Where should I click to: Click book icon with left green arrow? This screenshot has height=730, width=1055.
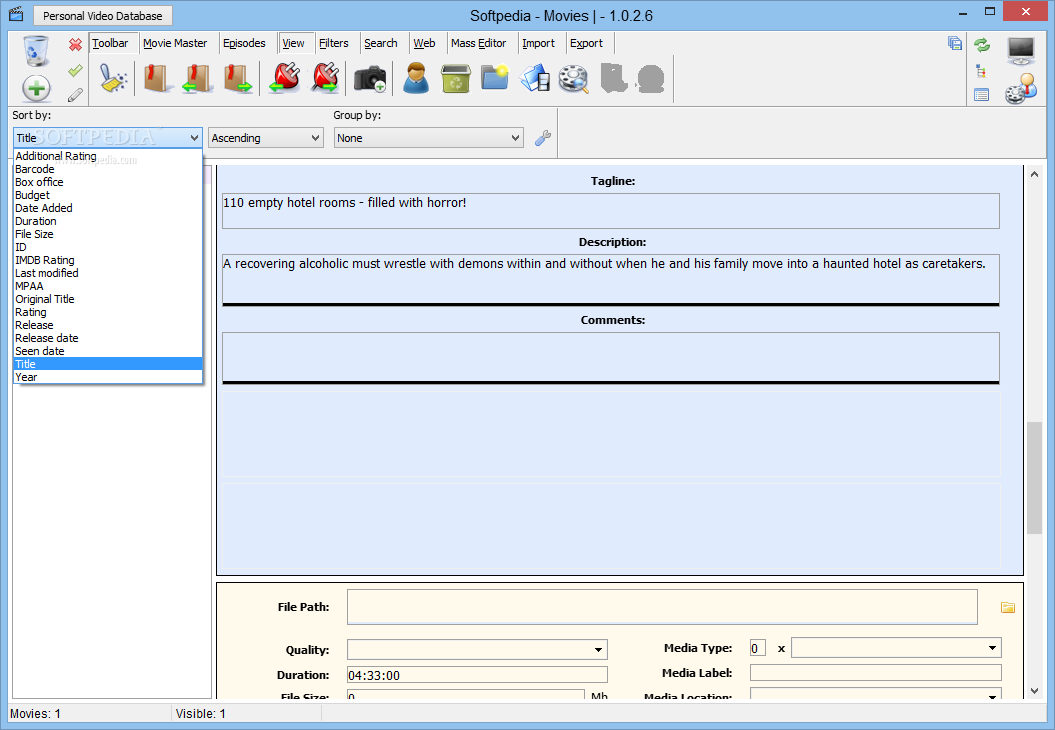point(197,78)
